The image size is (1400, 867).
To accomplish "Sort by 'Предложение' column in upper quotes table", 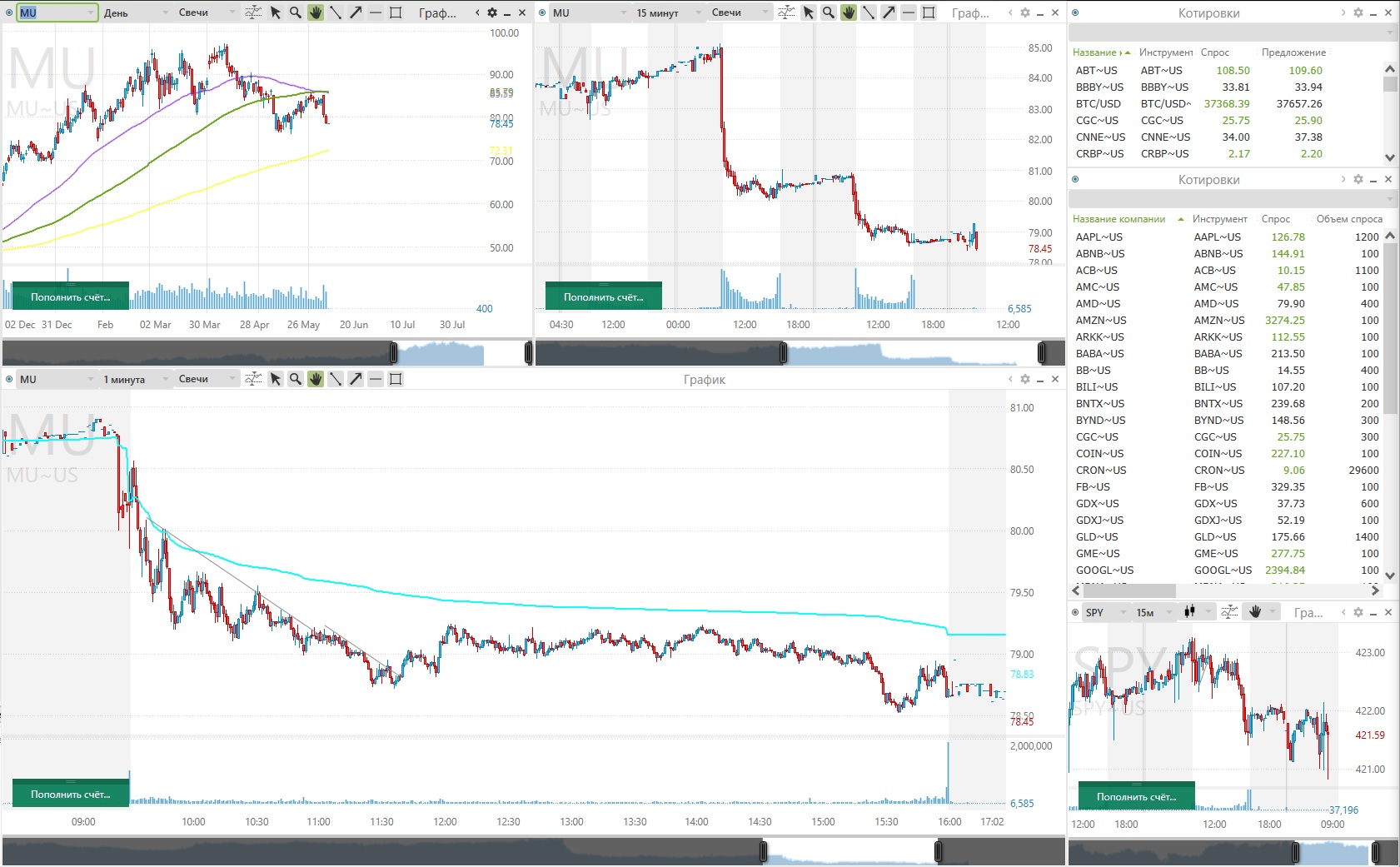I will [x=1293, y=52].
